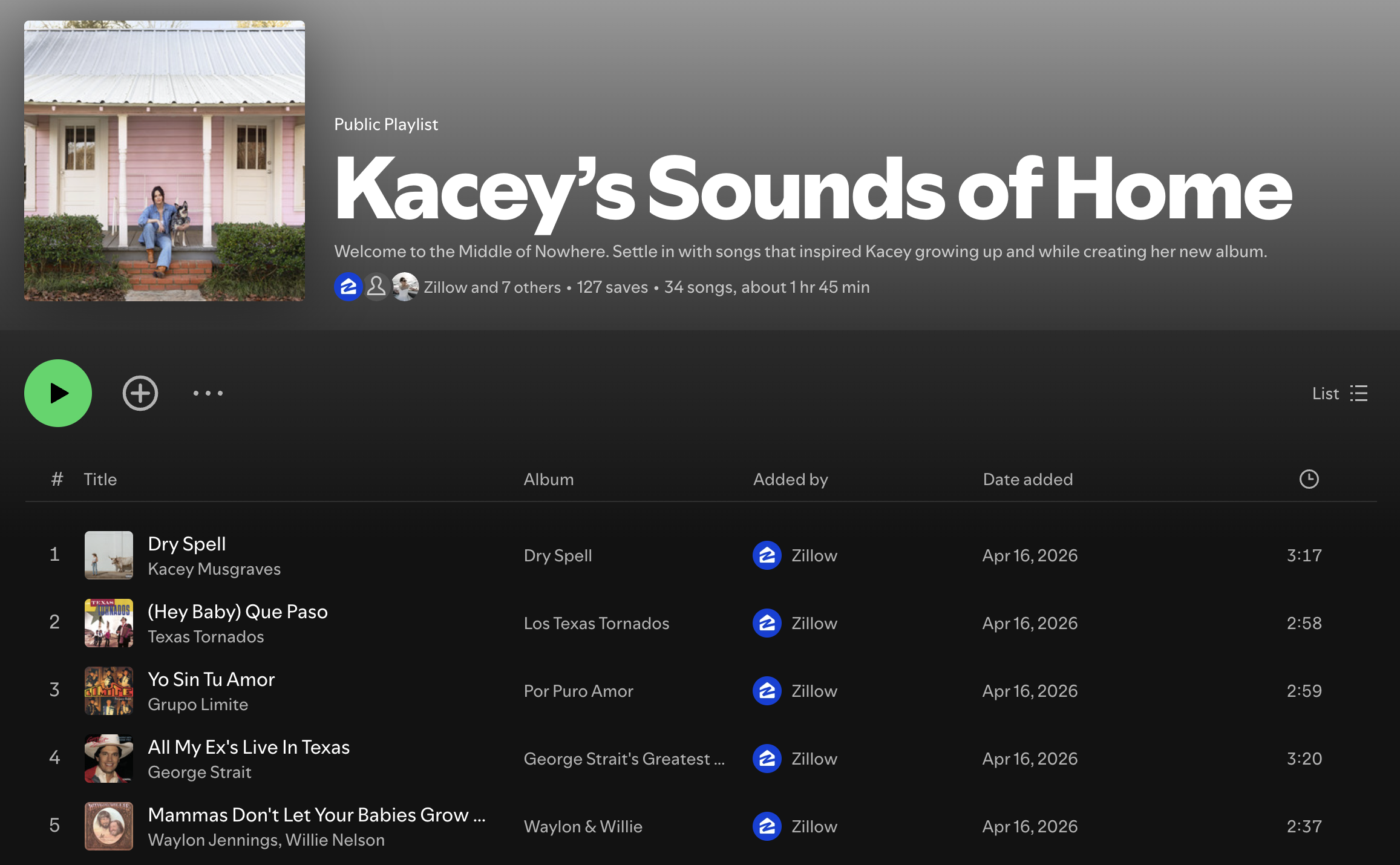
Task: Sort tracks by the Title column header
Action: (100, 479)
